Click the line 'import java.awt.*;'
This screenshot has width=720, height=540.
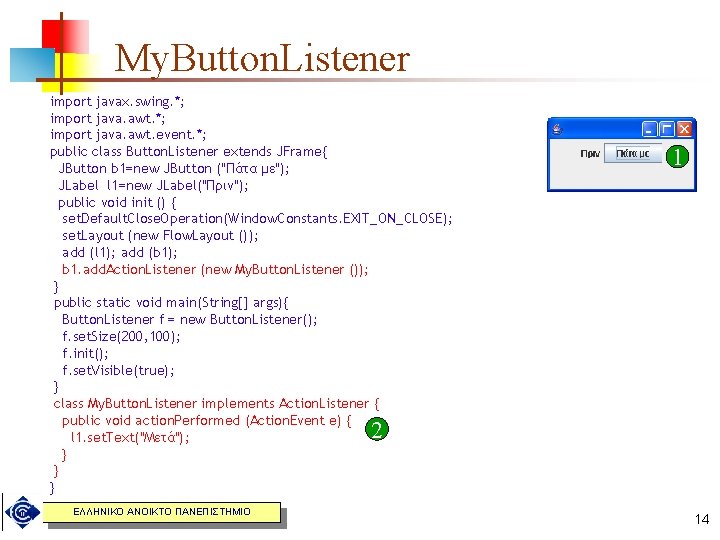[107, 118]
